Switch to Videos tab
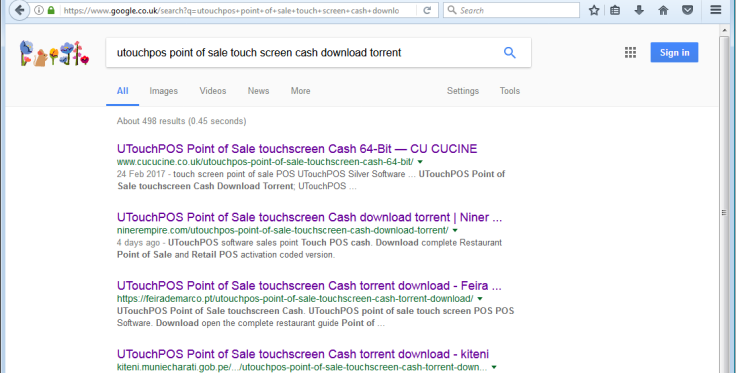The width and height of the screenshot is (736, 373). click(213, 91)
